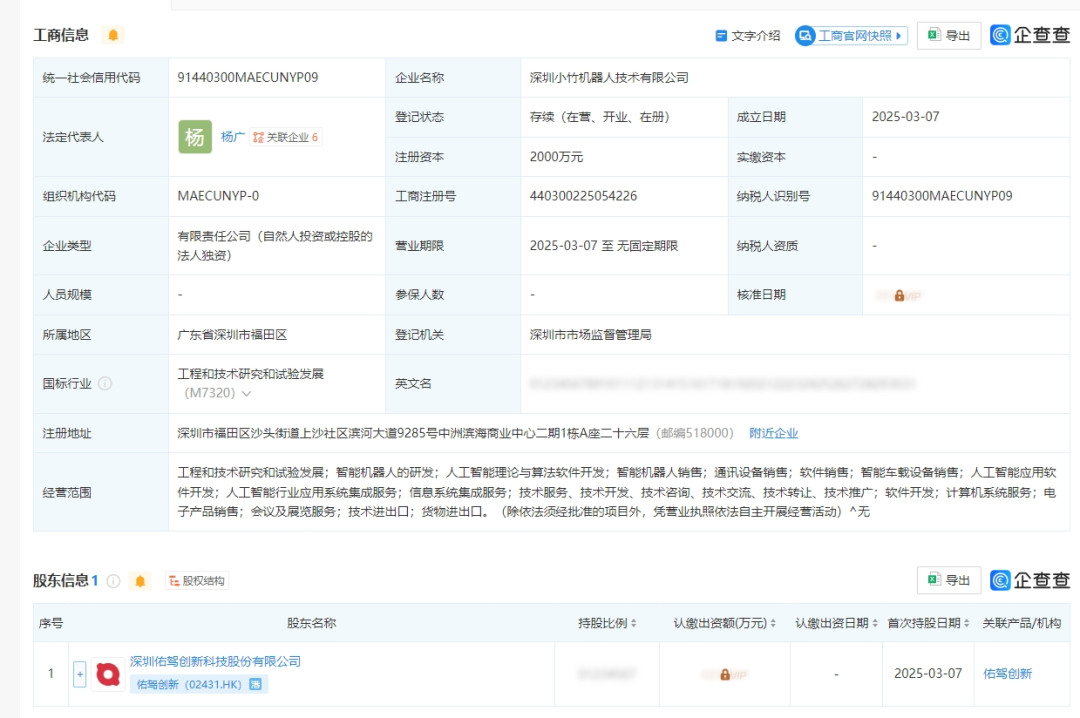
Task: Click info icon next to 国标行业
Action: [105, 384]
